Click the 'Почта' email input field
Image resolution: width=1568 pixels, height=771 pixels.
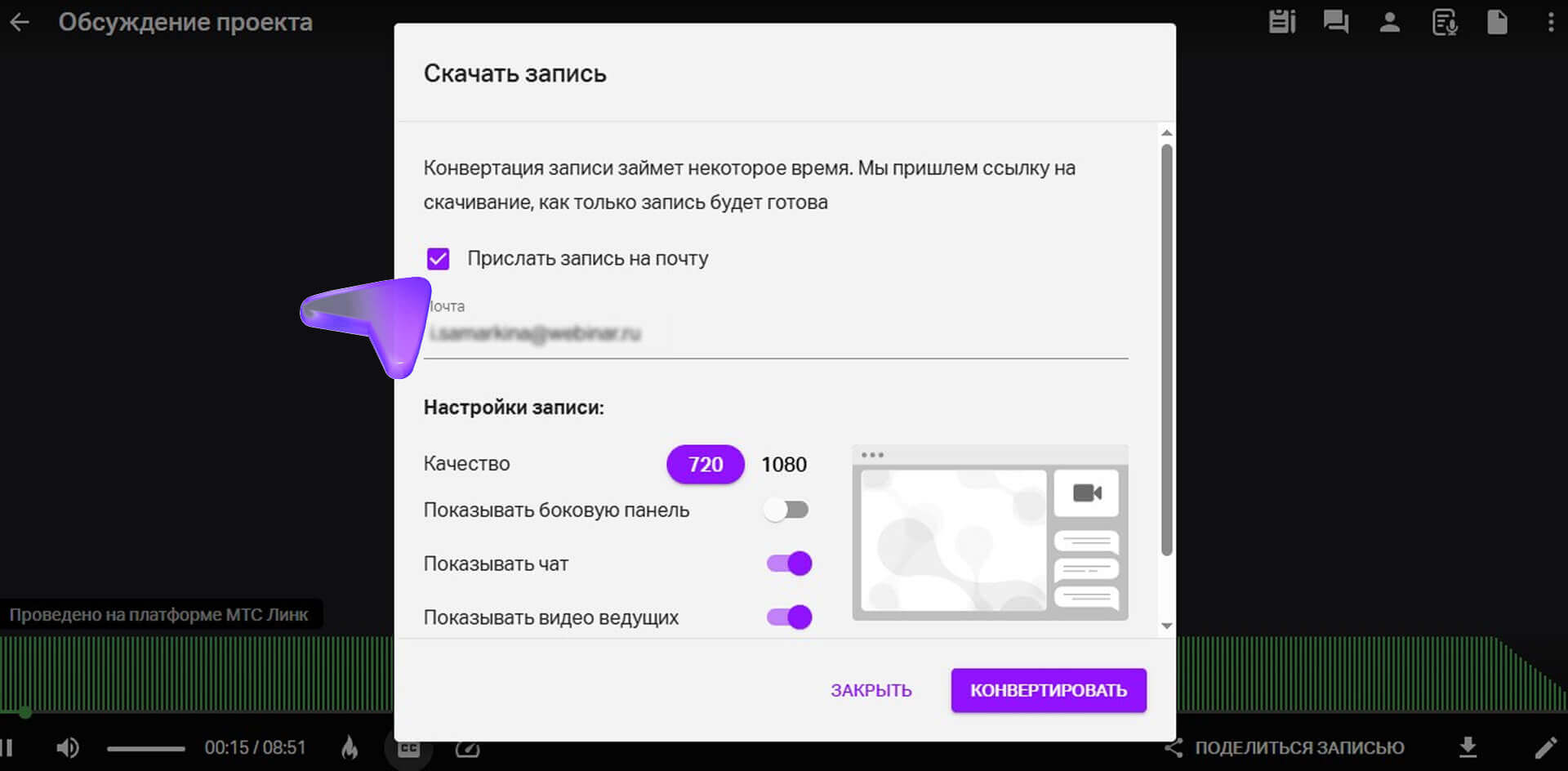pyautogui.click(x=776, y=334)
